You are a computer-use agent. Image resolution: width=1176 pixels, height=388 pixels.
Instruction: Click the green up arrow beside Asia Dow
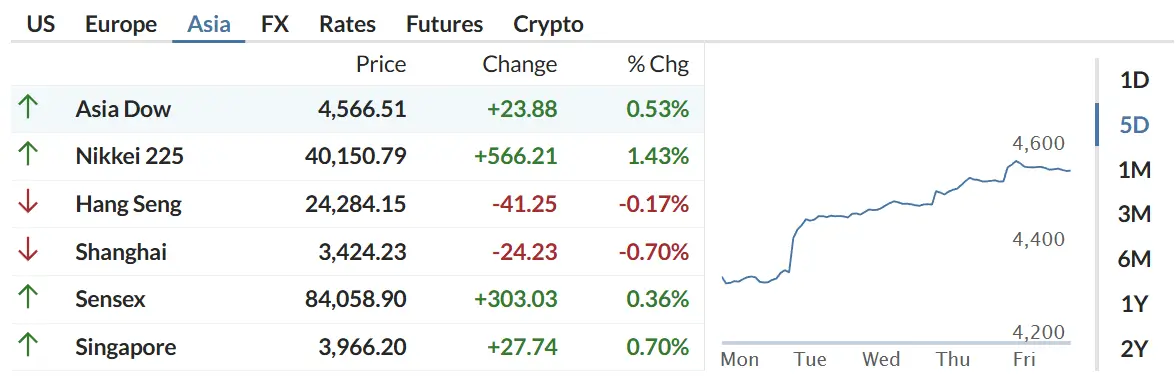pyautogui.click(x=28, y=109)
